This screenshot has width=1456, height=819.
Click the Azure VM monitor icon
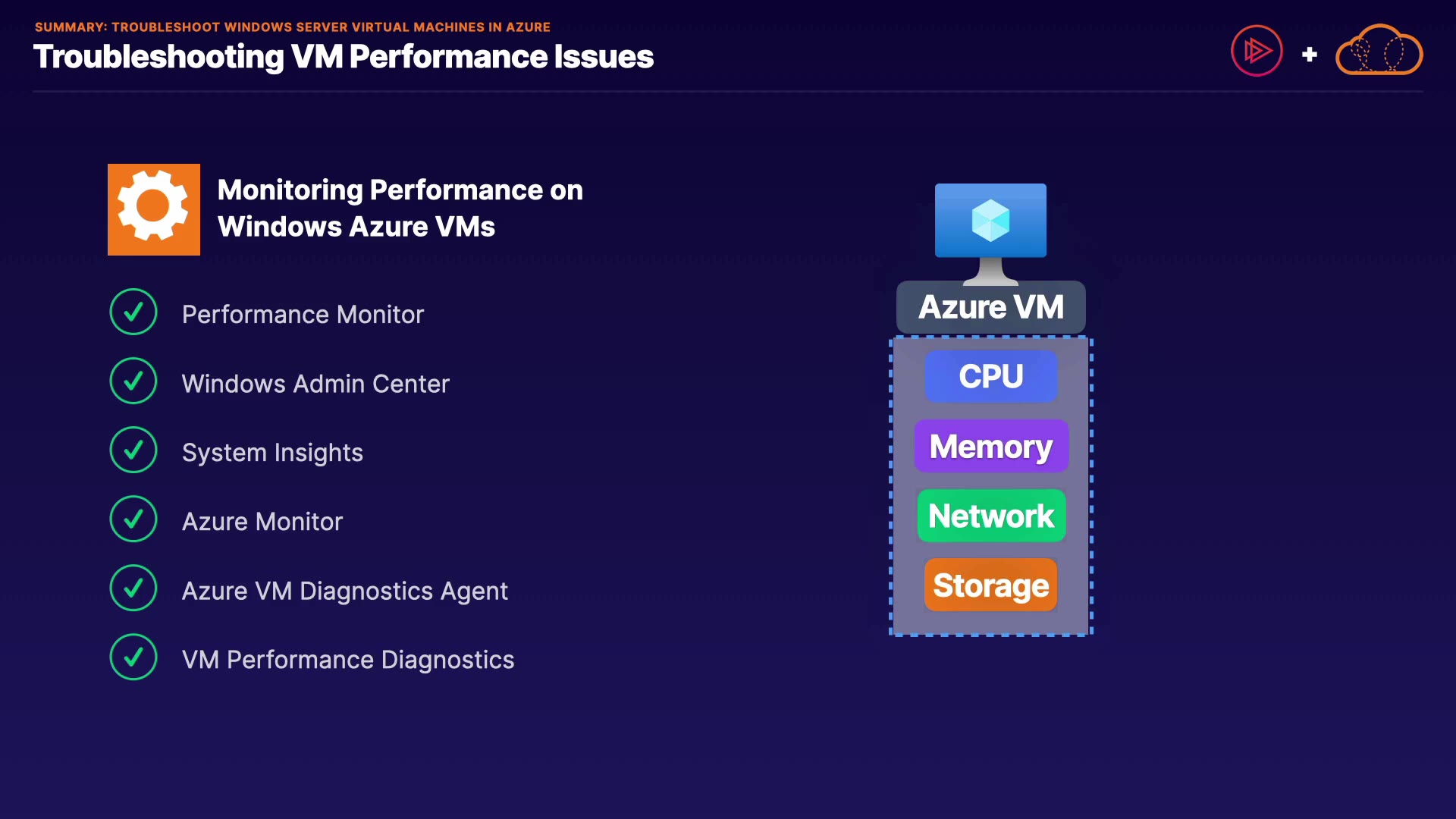[x=990, y=229]
